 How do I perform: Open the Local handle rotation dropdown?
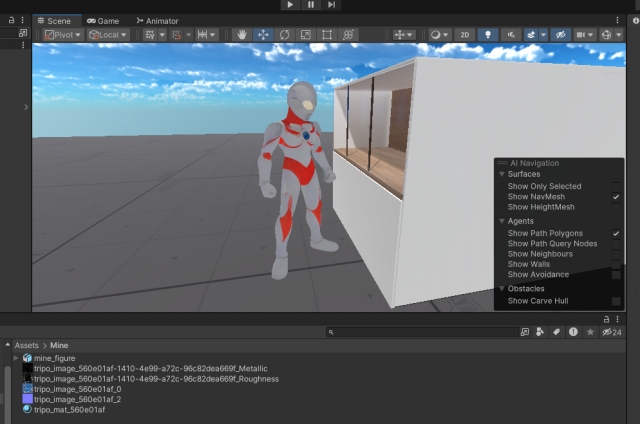[108, 35]
